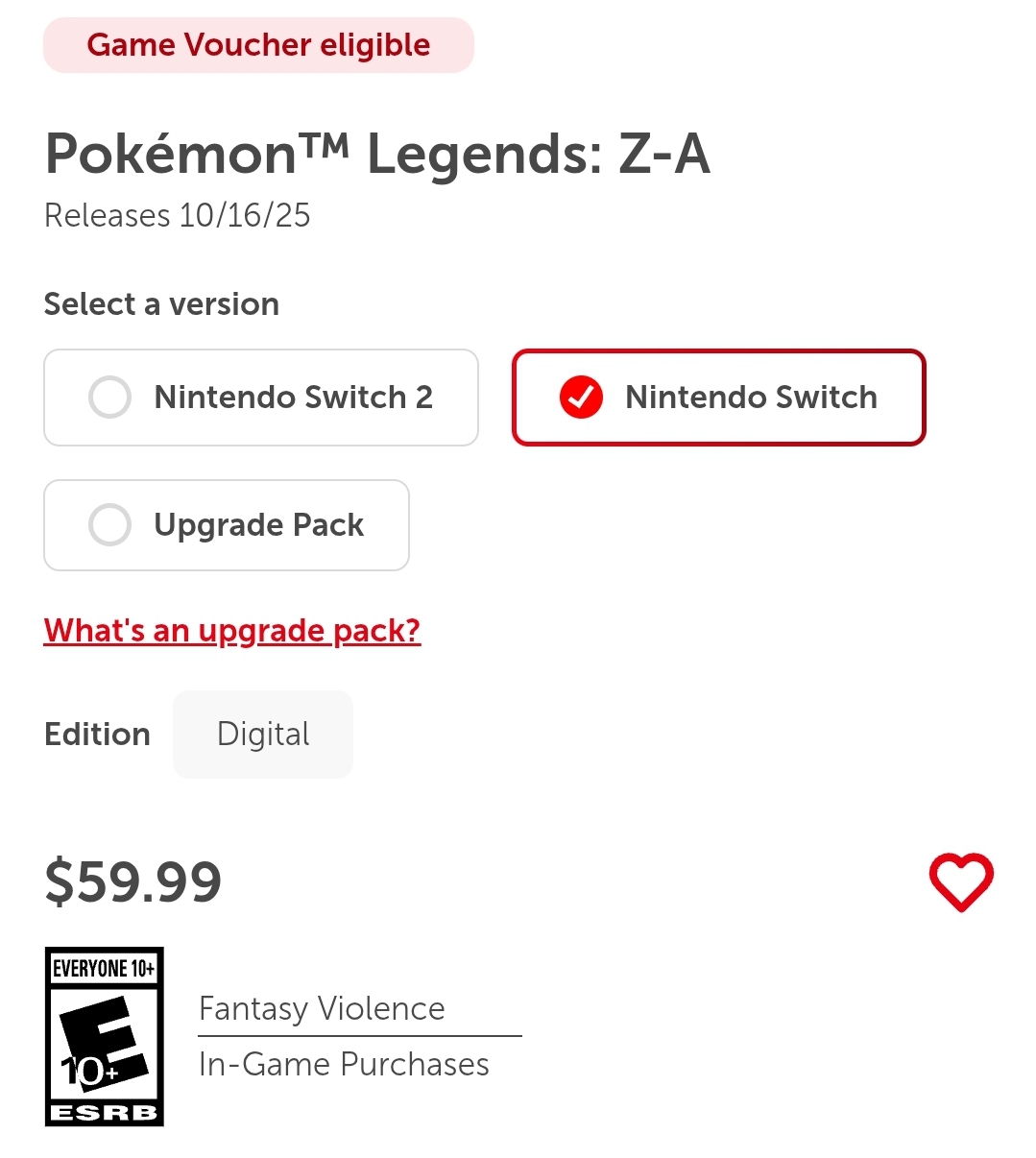
Task: Click the Fantasy Violence content descriptor
Action: click(322, 1009)
